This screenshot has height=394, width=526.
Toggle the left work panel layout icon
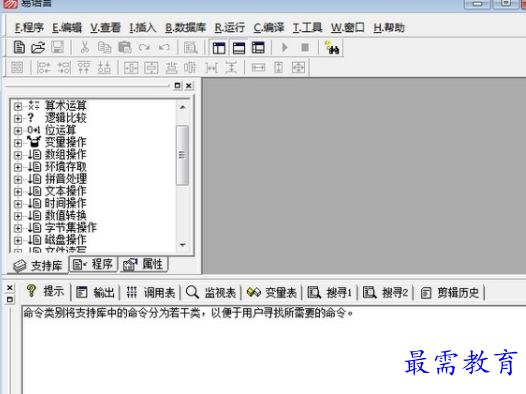[219, 48]
